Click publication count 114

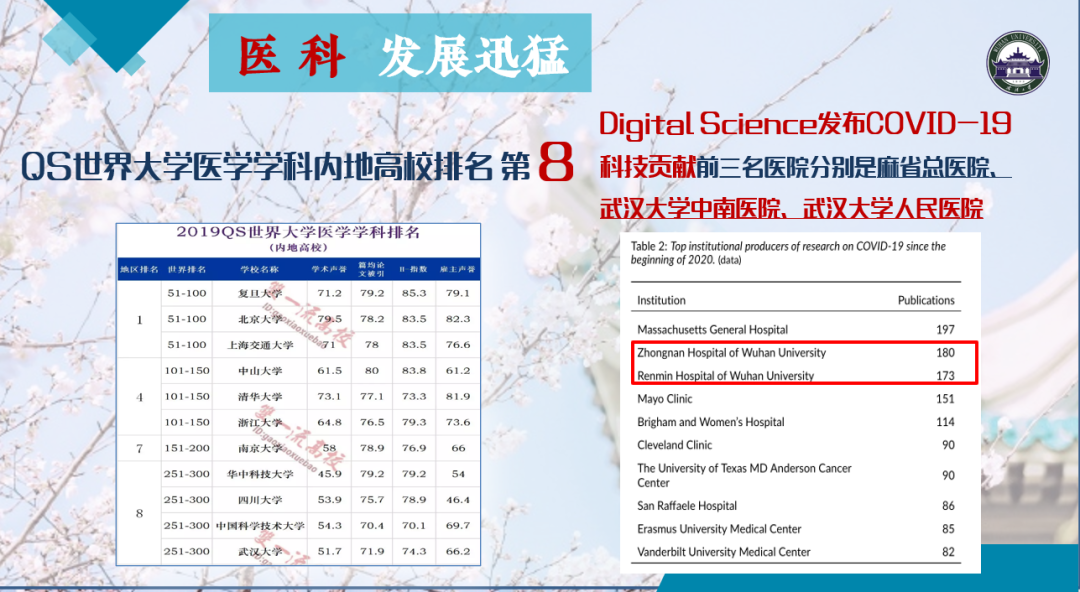945,422
